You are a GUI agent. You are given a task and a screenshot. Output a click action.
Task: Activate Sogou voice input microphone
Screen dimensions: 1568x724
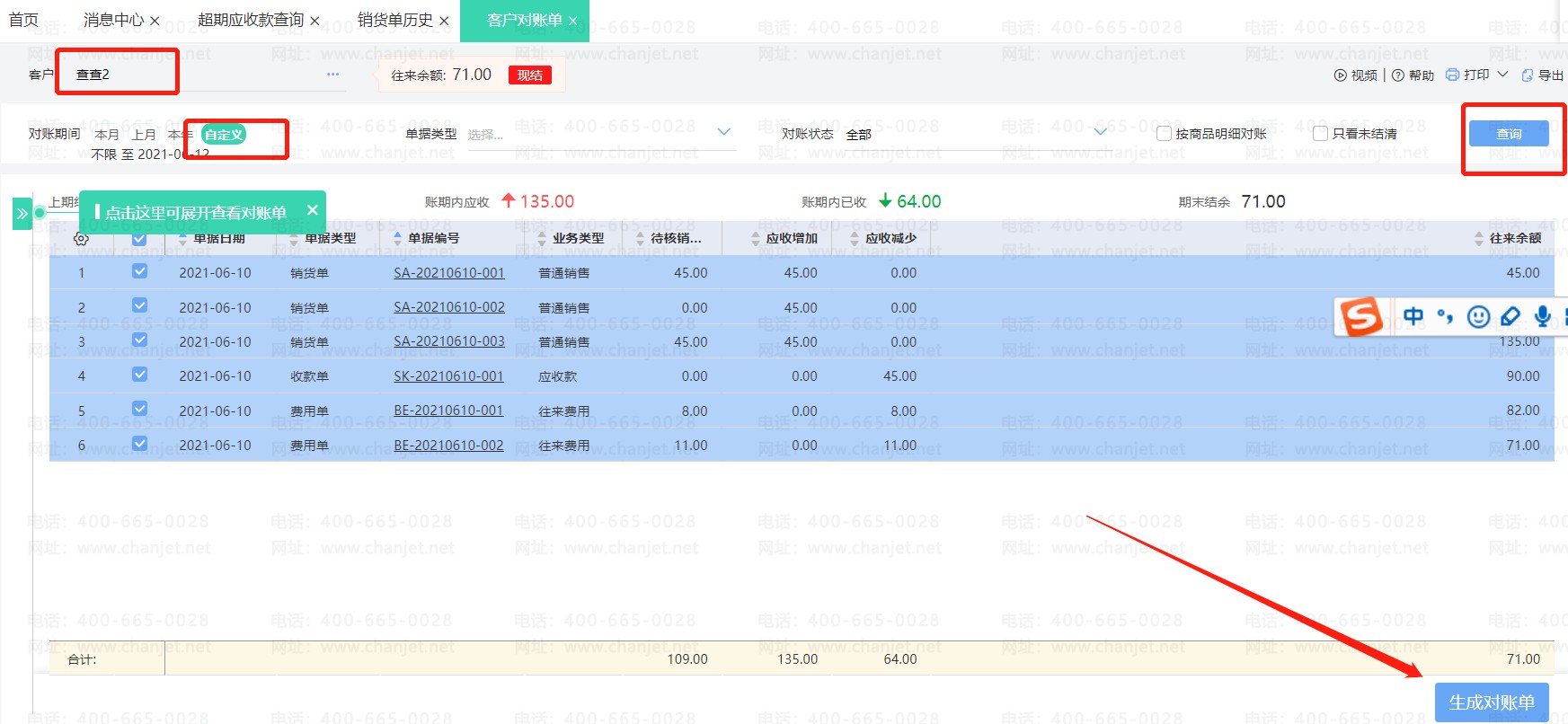(x=1543, y=316)
